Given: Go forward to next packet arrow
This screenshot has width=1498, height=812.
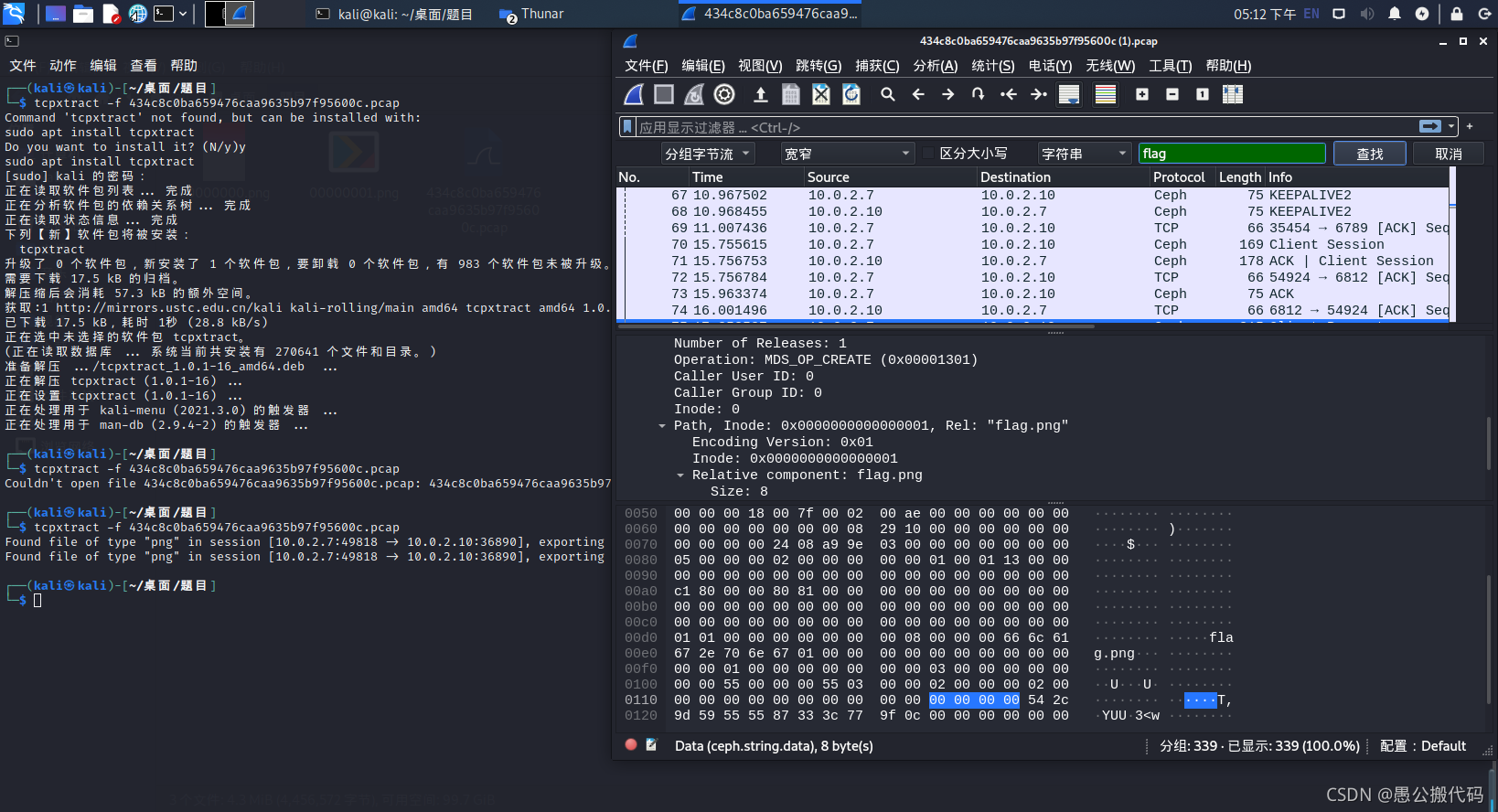Looking at the screenshot, I should point(948,94).
